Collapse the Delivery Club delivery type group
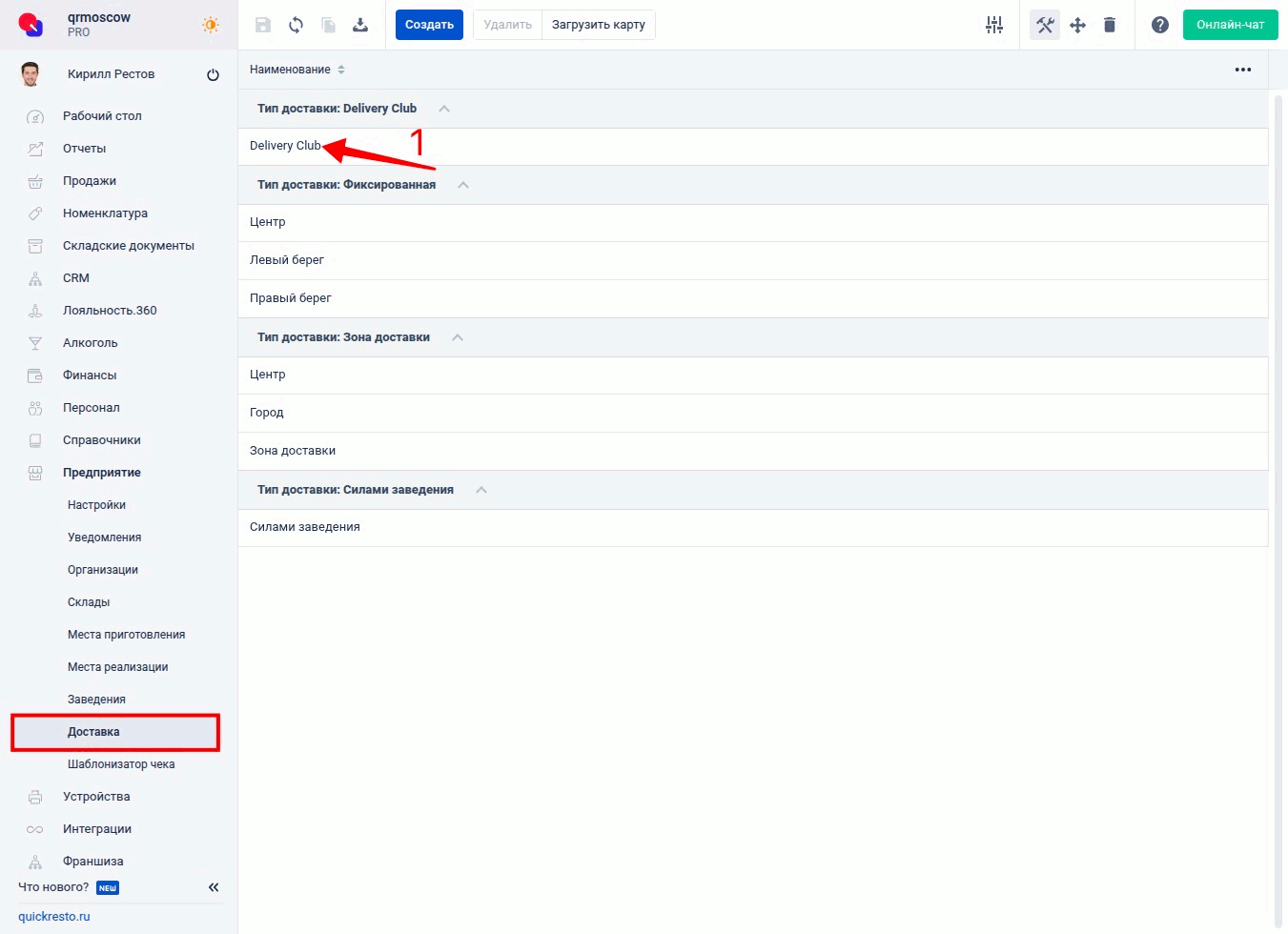 (444, 109)
